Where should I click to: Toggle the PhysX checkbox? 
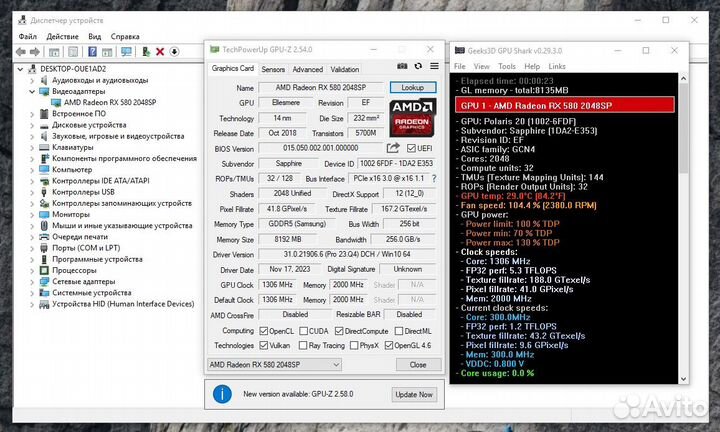click(354, 345)
